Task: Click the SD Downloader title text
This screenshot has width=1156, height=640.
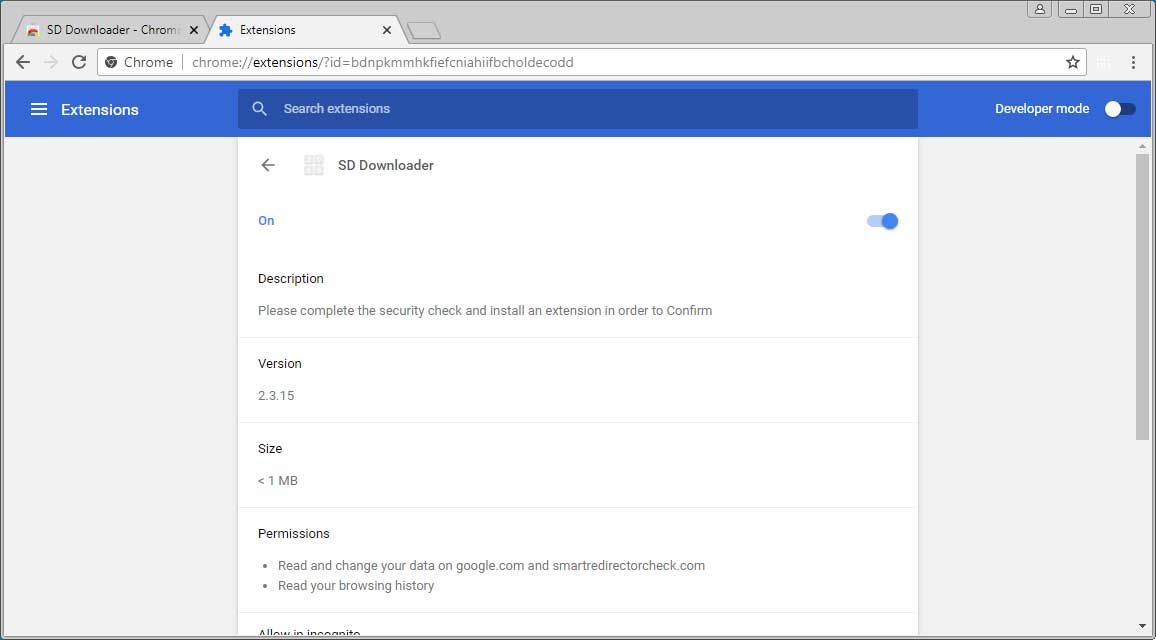Action: (x=386, y=165)
